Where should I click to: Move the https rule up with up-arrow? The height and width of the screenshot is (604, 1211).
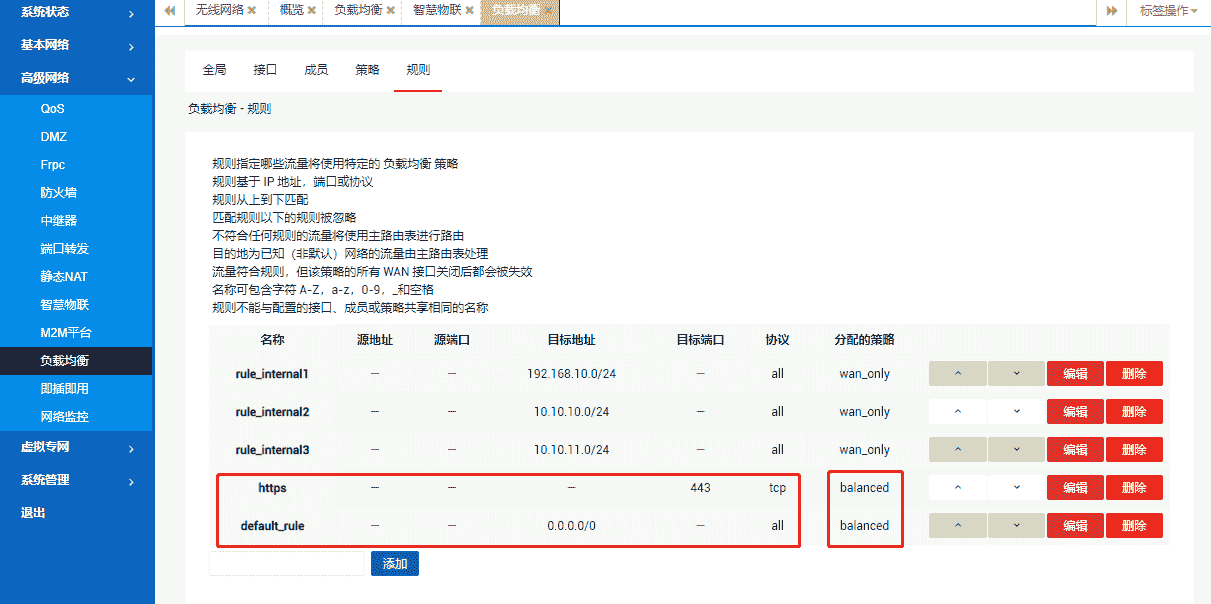point(957,487)
